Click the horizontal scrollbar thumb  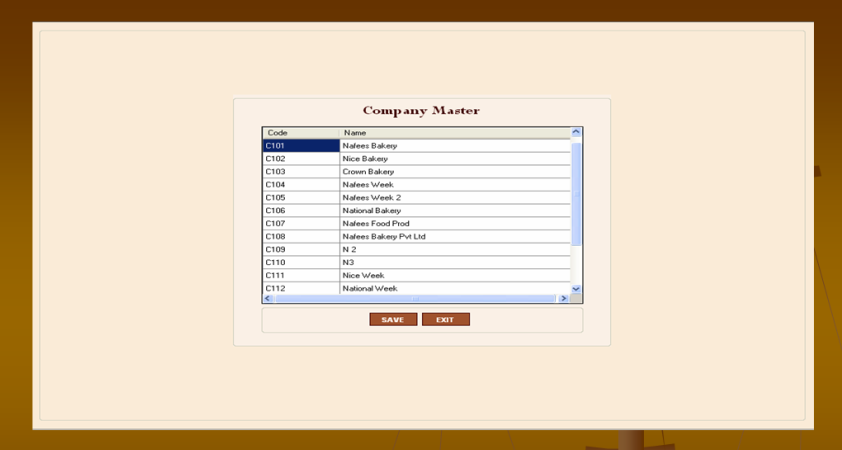pyautogui.click(x=415, y=299)
